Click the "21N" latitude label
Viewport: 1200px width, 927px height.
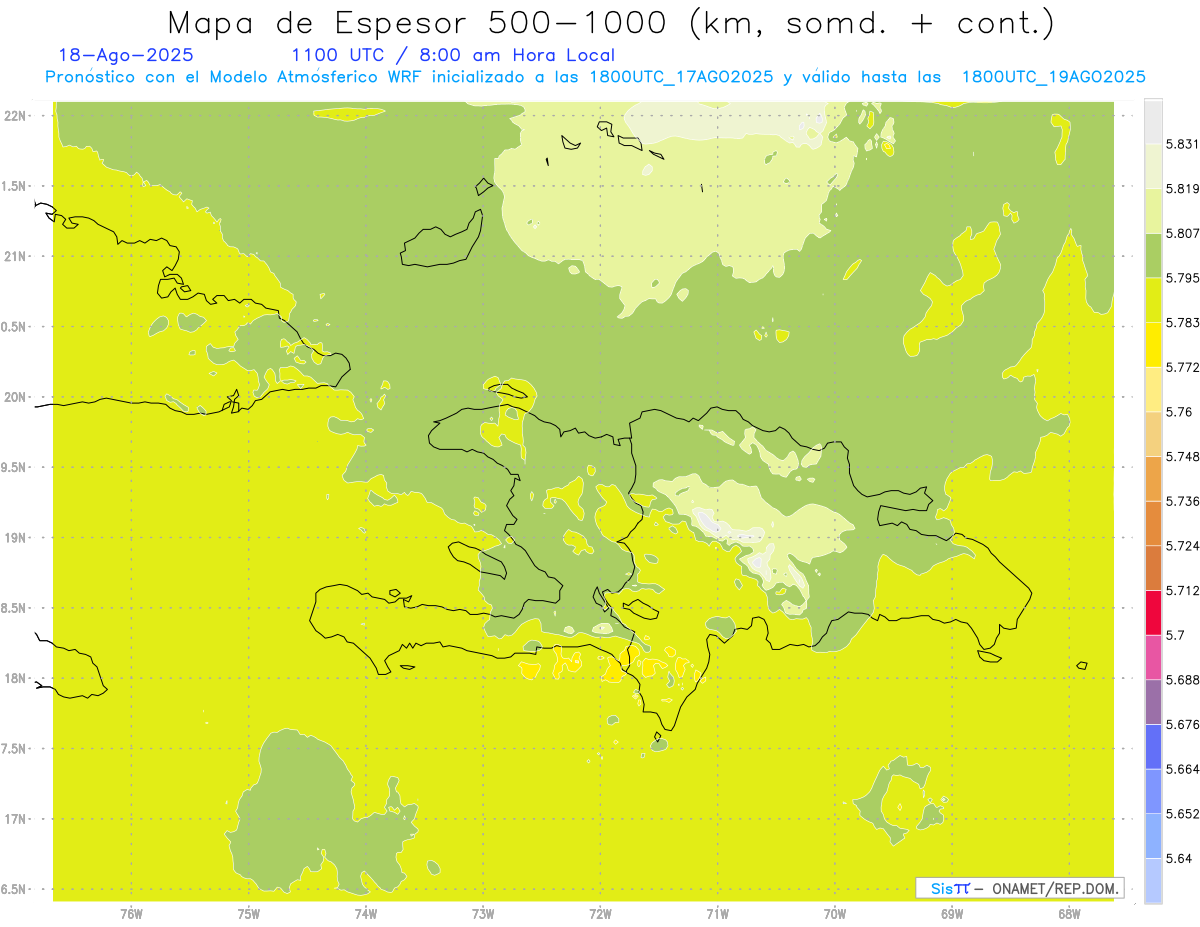[15, 257]
